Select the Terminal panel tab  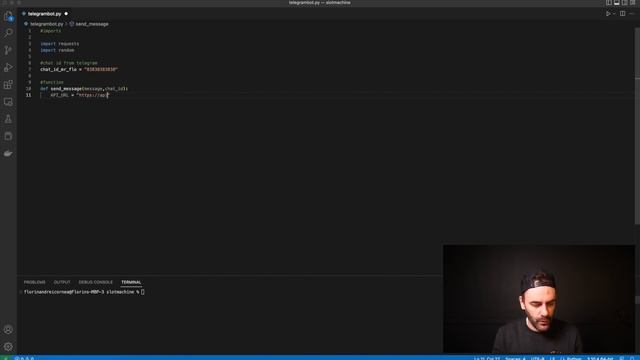click(131, 282)
